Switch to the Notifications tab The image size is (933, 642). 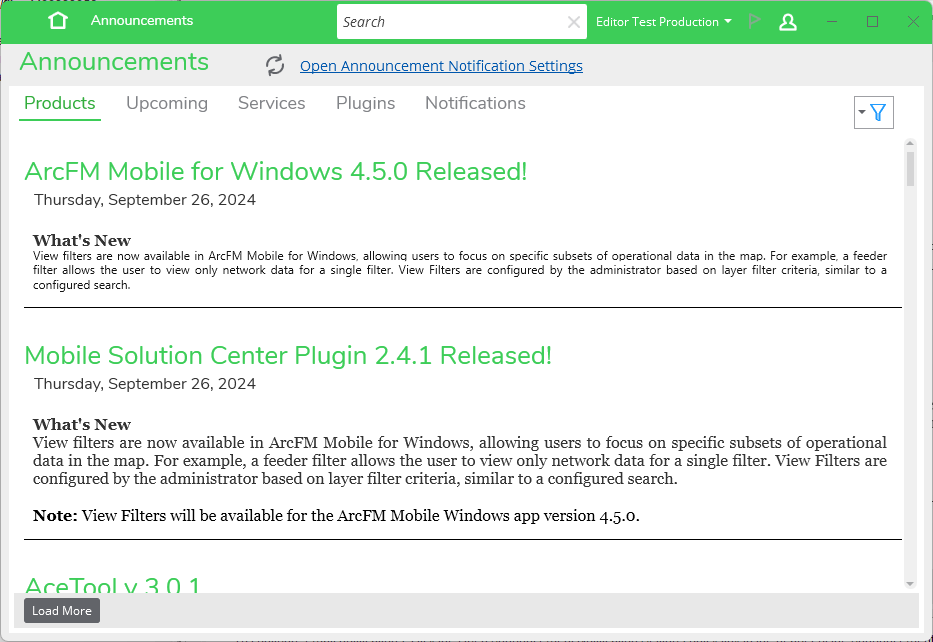point(475,104)
